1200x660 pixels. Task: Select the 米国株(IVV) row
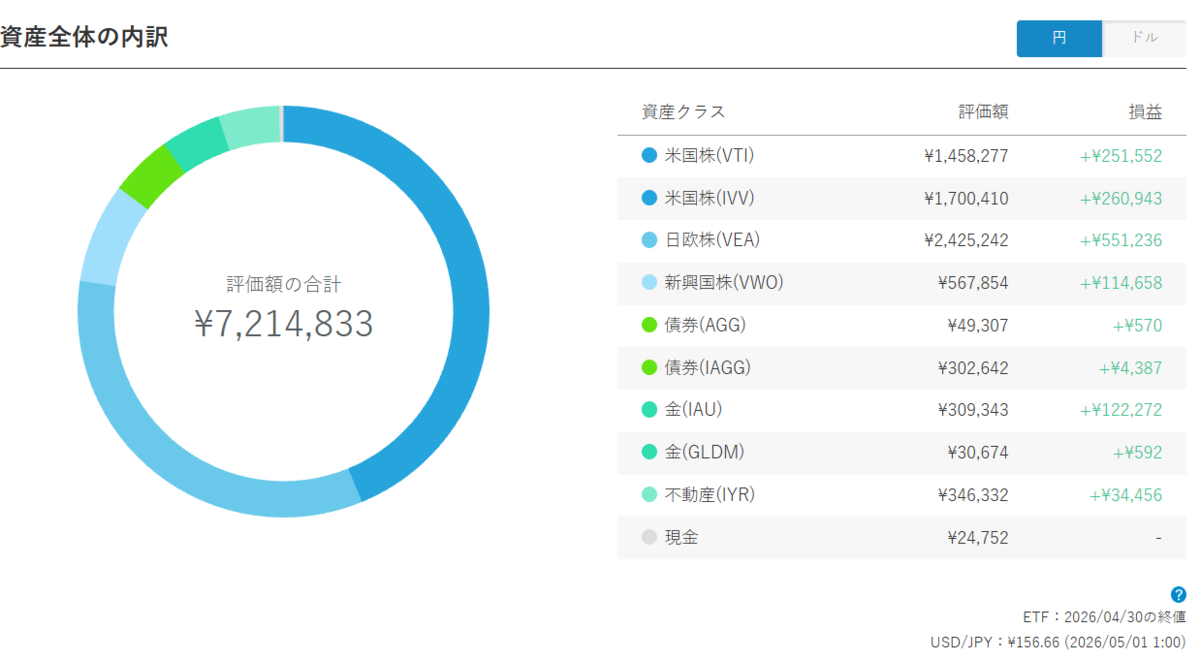click(x=901, y=198)
